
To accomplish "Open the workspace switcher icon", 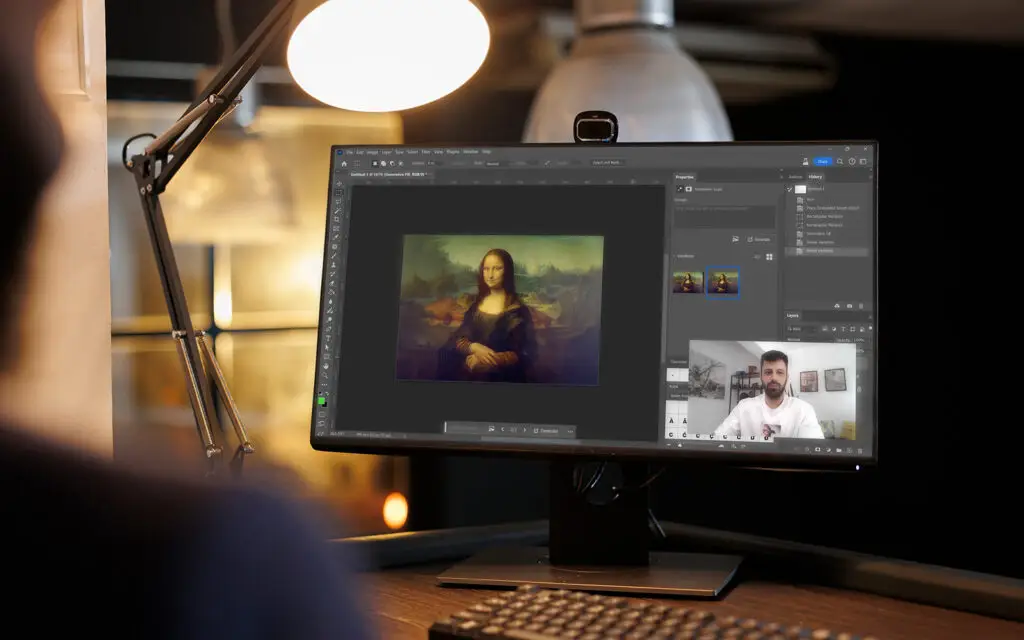I will (x=863, y=161).
